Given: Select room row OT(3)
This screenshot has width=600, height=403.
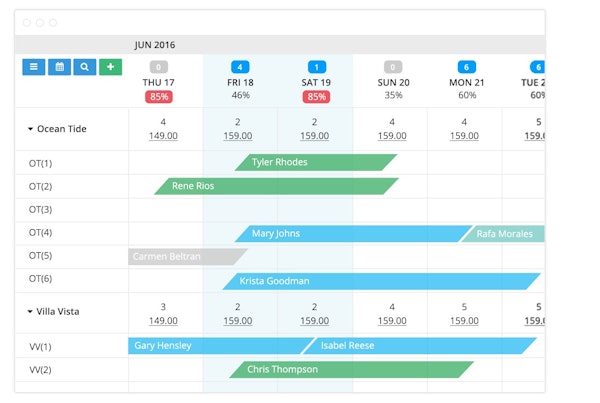Looking at the screenshot, I should coord(40,210).
